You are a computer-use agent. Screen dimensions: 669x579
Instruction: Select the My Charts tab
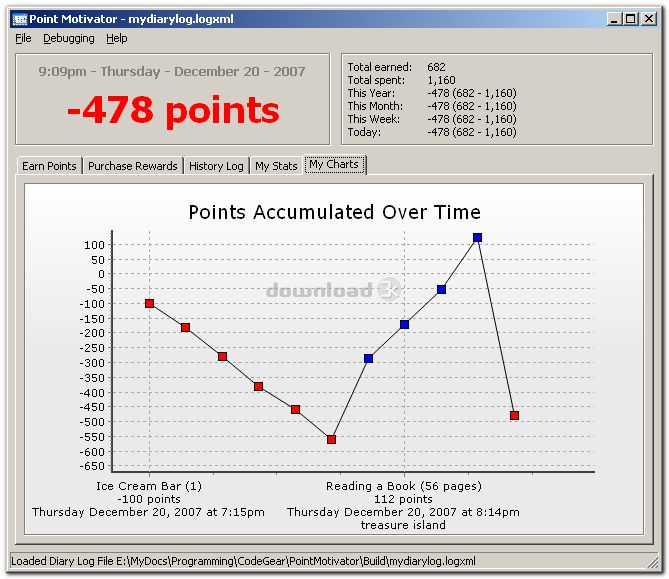[x=334, y=165]
